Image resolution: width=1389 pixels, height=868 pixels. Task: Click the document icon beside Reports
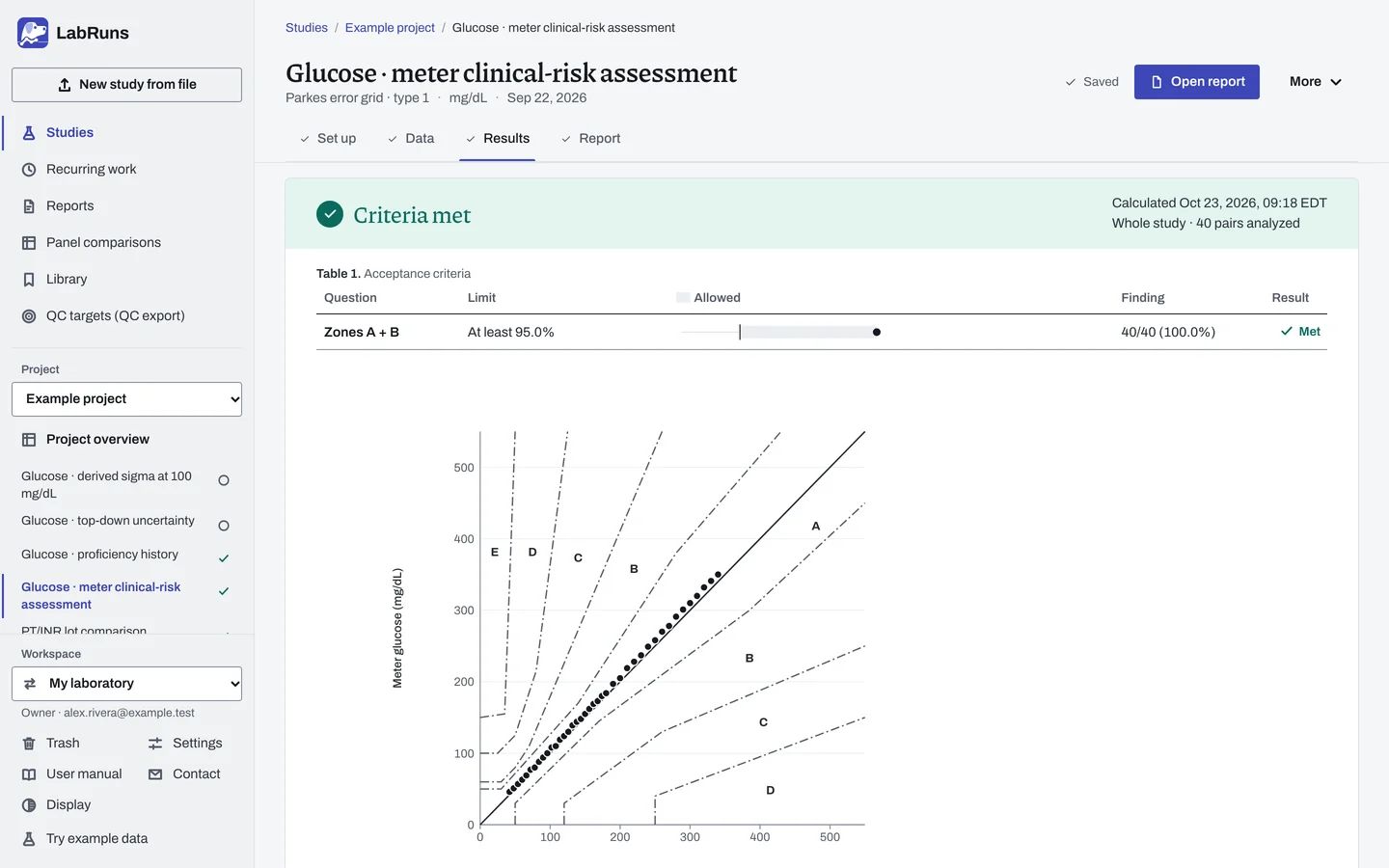point(29,206)
